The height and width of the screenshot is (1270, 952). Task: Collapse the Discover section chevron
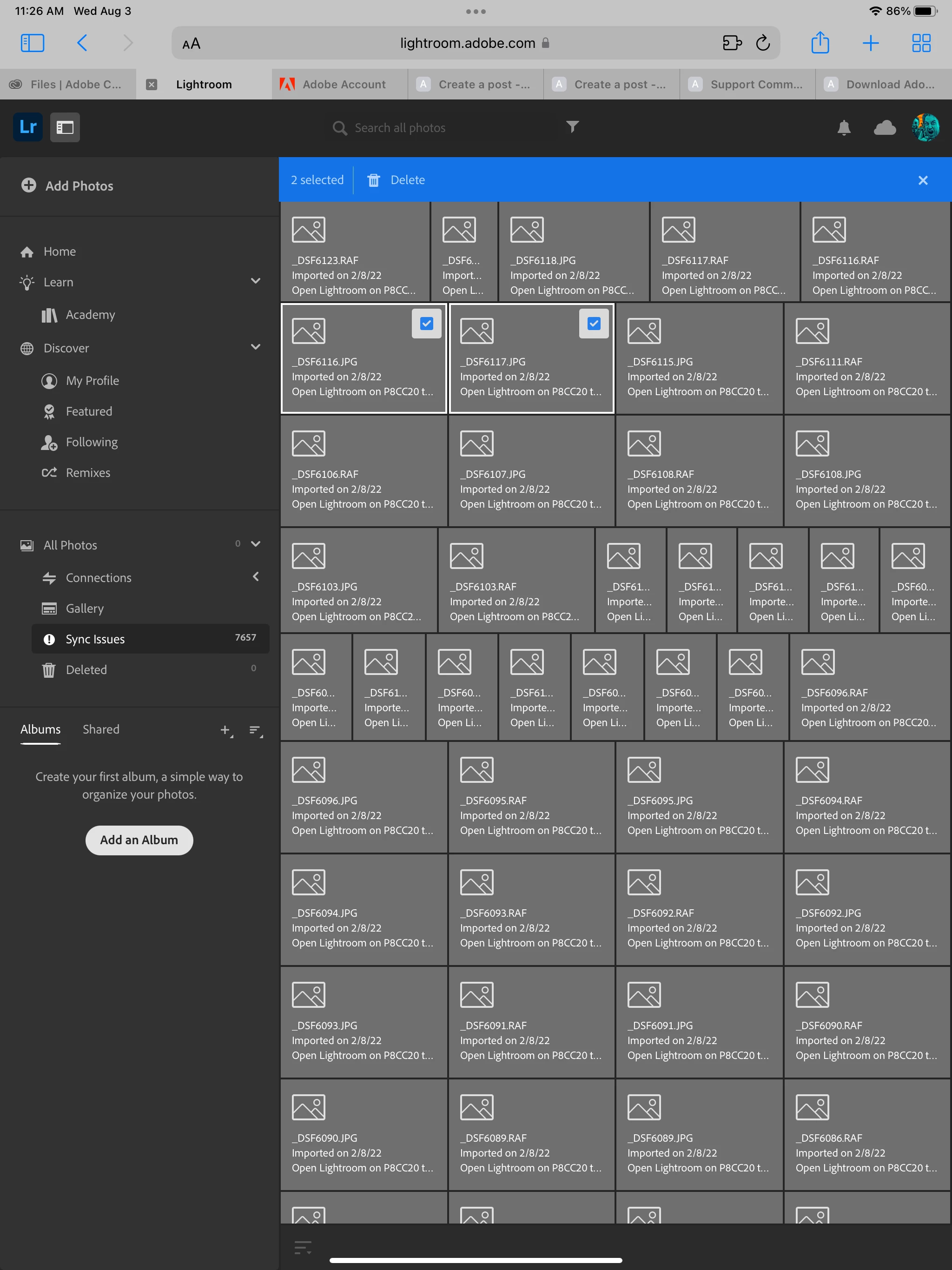click(x=256, y=347)
